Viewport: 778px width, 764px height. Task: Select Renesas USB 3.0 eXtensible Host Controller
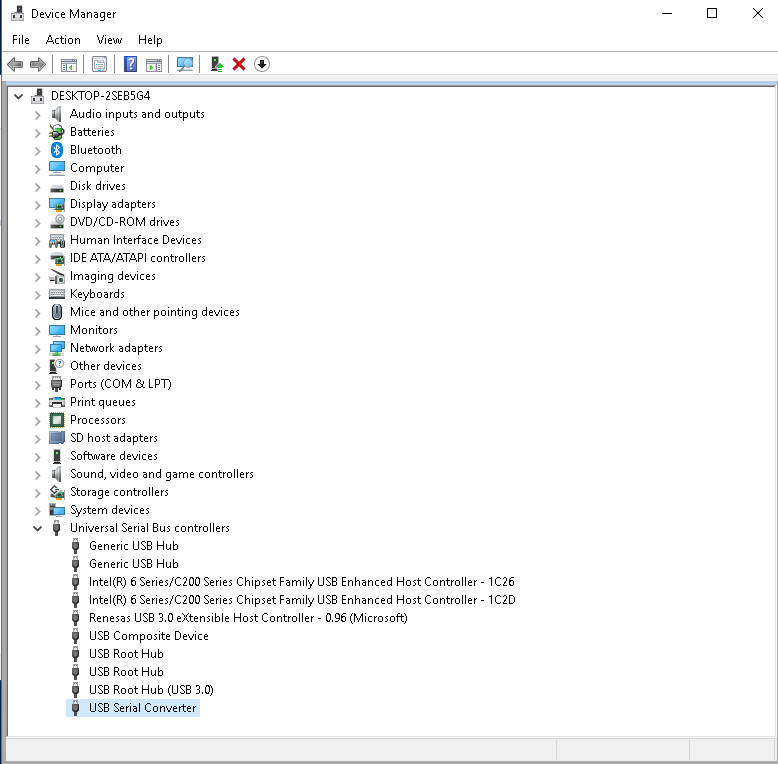point(248,618)
